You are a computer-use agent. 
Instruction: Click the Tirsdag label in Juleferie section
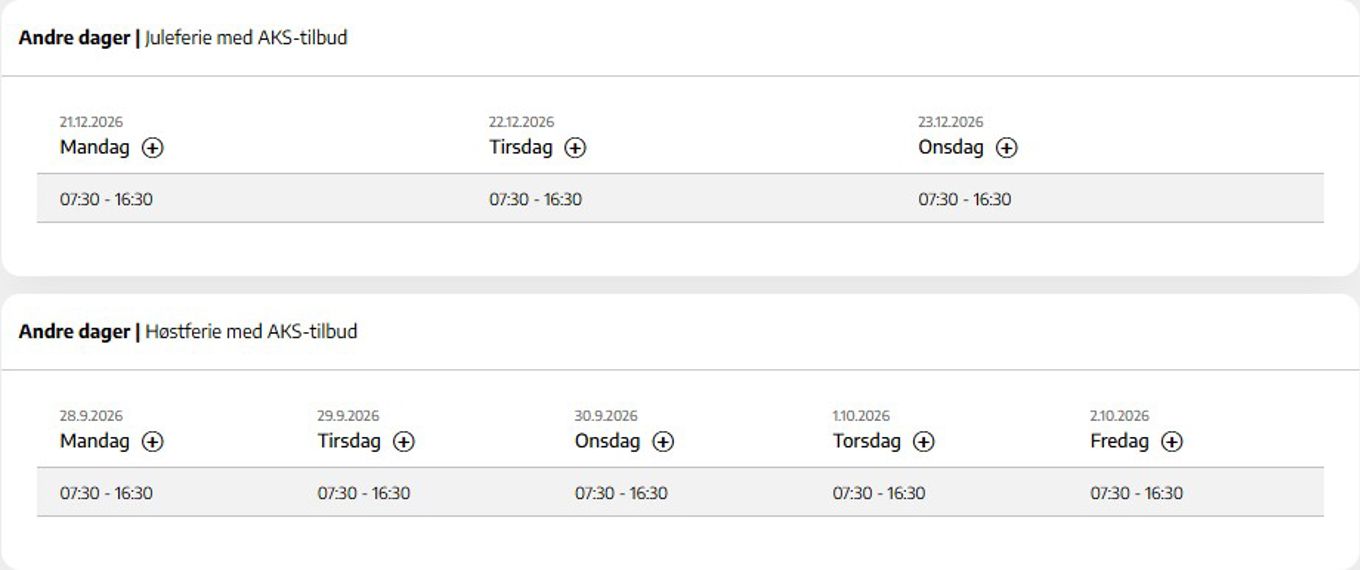coord(521,147)
